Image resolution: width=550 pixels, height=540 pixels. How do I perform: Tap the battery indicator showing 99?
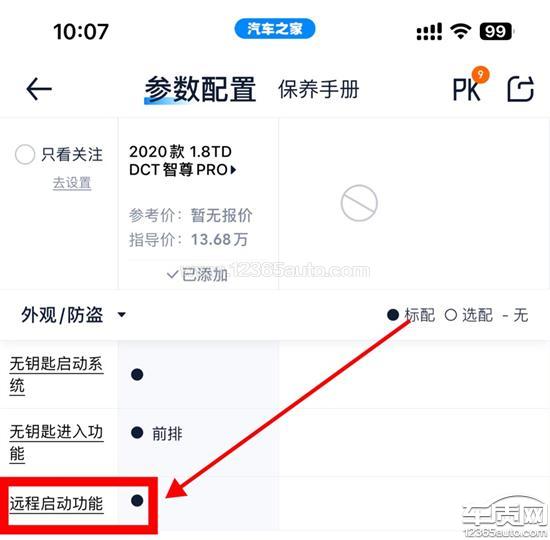tap(496, 31)
